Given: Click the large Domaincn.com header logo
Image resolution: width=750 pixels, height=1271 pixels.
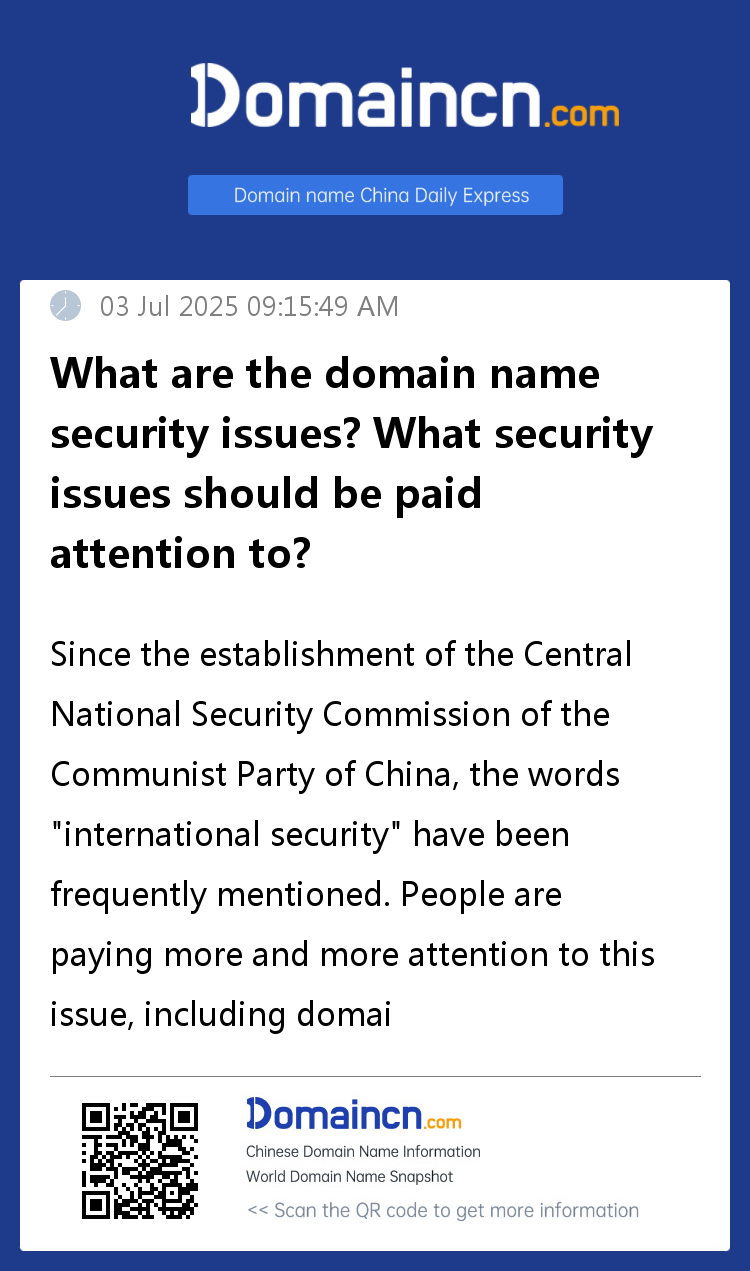Looking at the screenshot, I should pos(404,97).
